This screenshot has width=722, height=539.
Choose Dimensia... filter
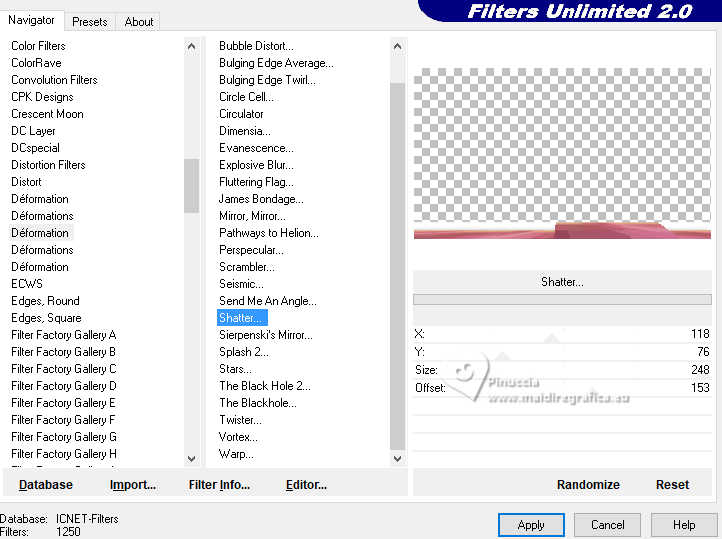pyautogui.click(x=245, y=131)
